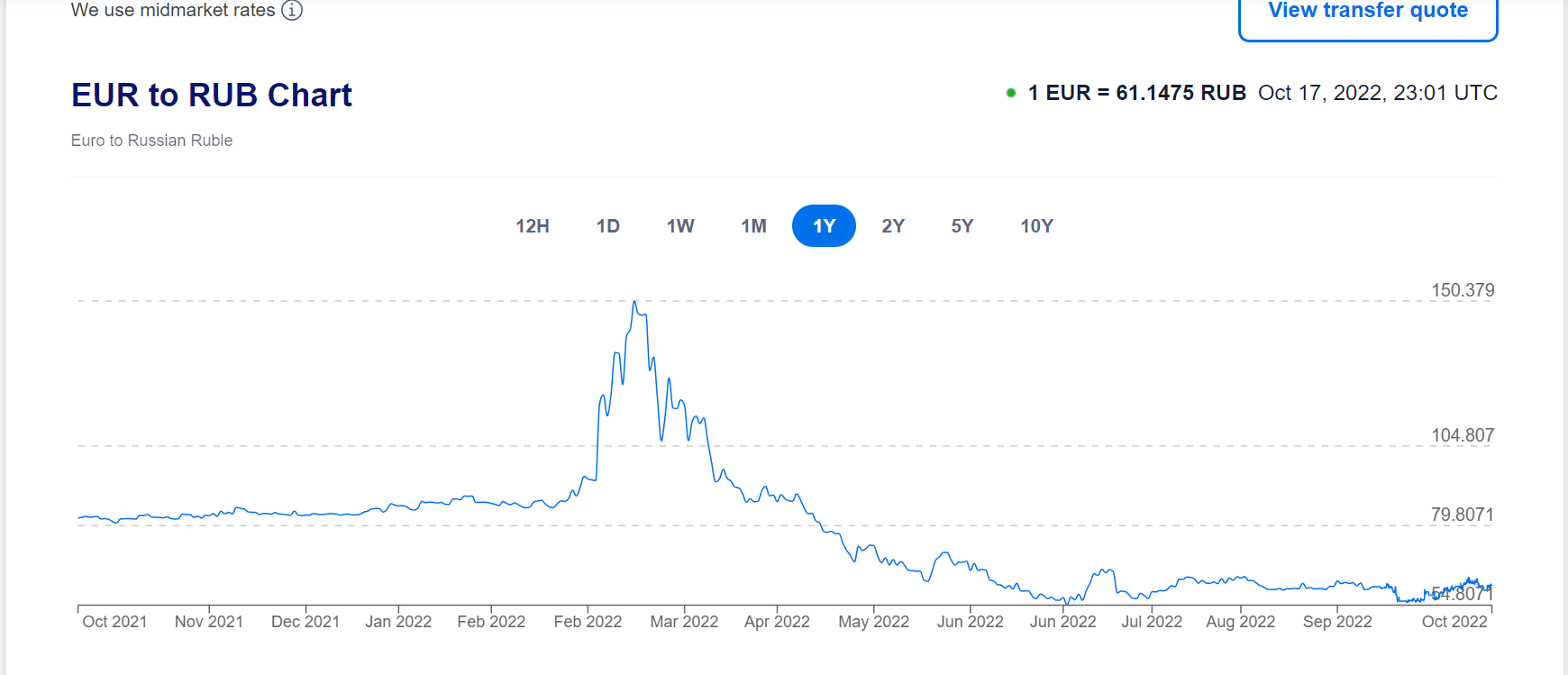Click the Jan 2022 axis label
The width and height of the screenshot is (1568, 675).
tap(398, 622)
